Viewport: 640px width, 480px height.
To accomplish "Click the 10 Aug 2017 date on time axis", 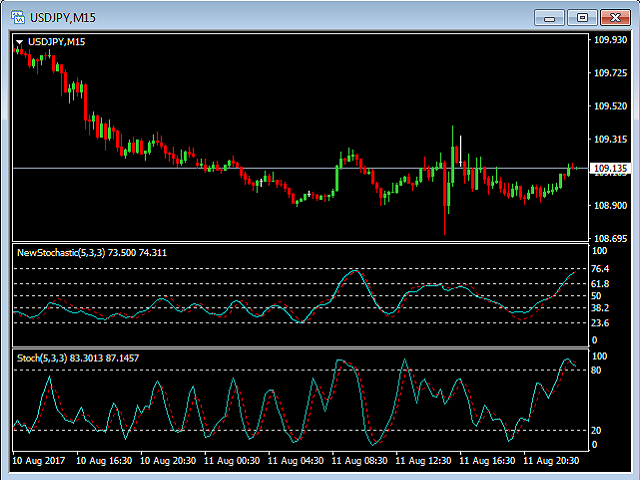I will tap(38, 462).
